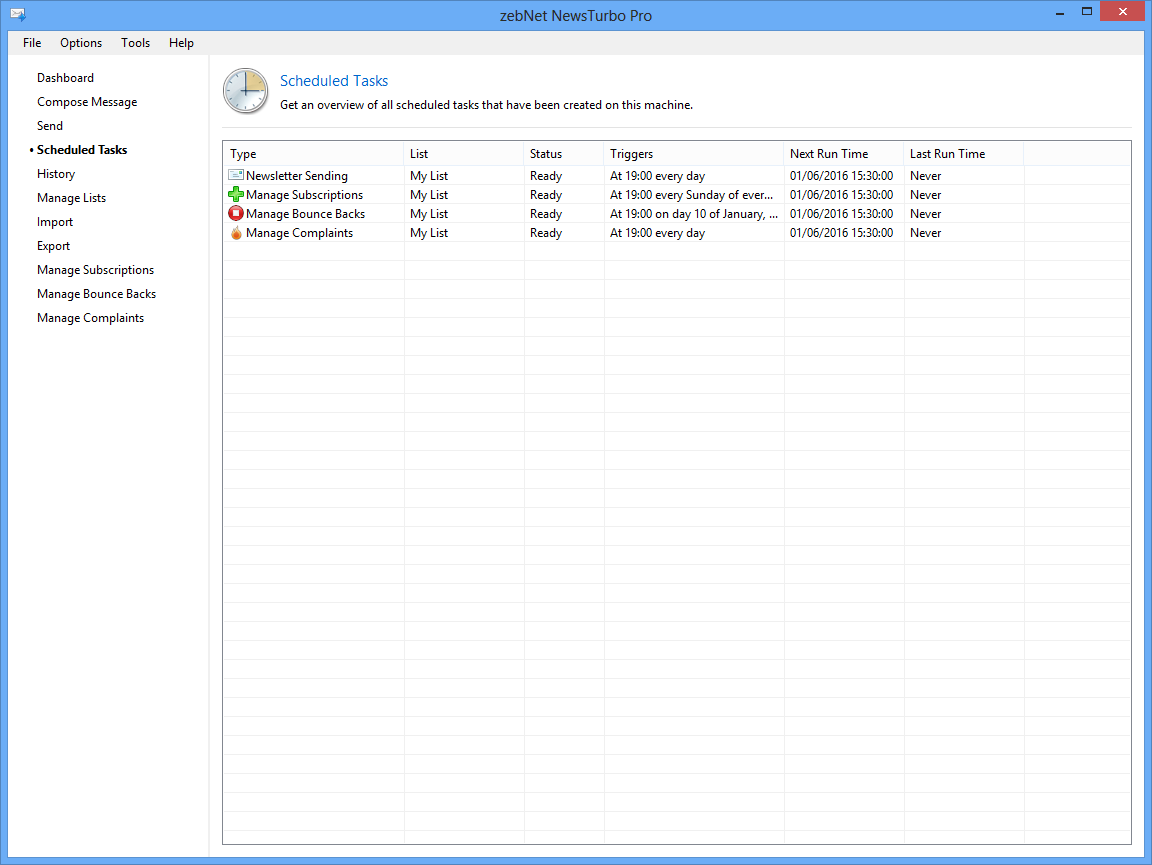Open the Help menu
Screen dimensions: 1152x865
coord(181,43)
